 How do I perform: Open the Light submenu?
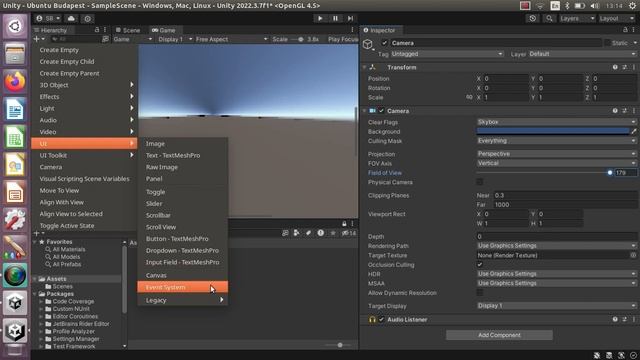coord(84,109)
